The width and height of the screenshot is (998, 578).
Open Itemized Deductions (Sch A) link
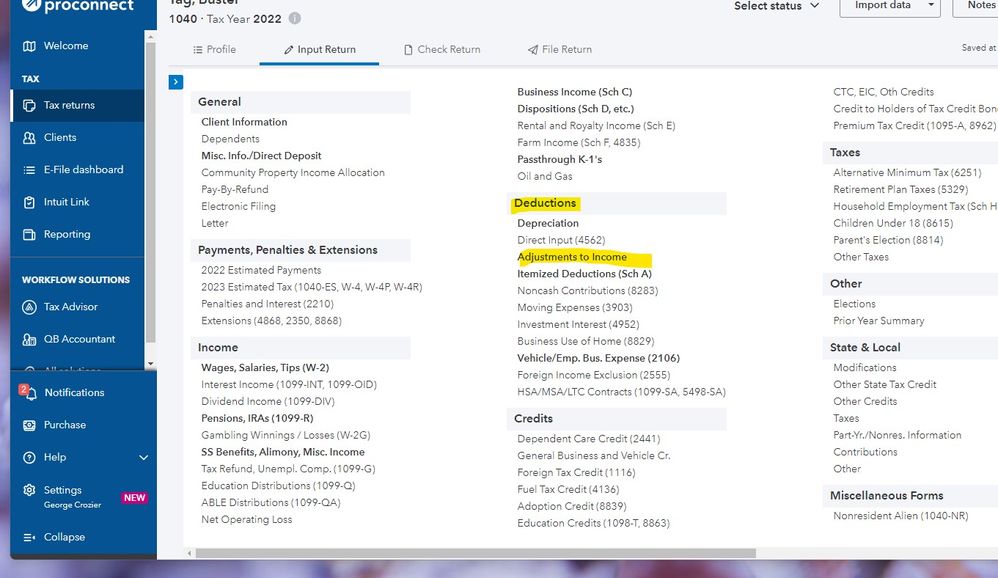584,274
